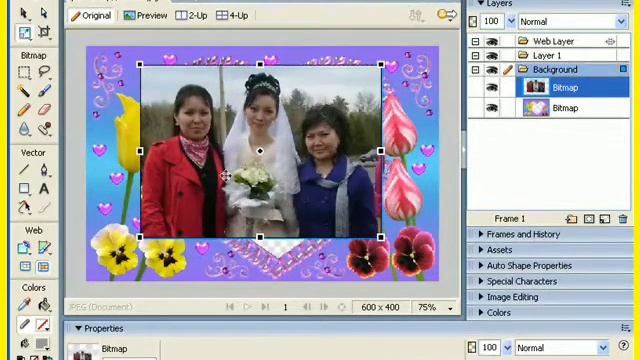This screenshot has height=360, width=640.
Task: Open the 75% zoom dropdown
Action: coord(450,308)
